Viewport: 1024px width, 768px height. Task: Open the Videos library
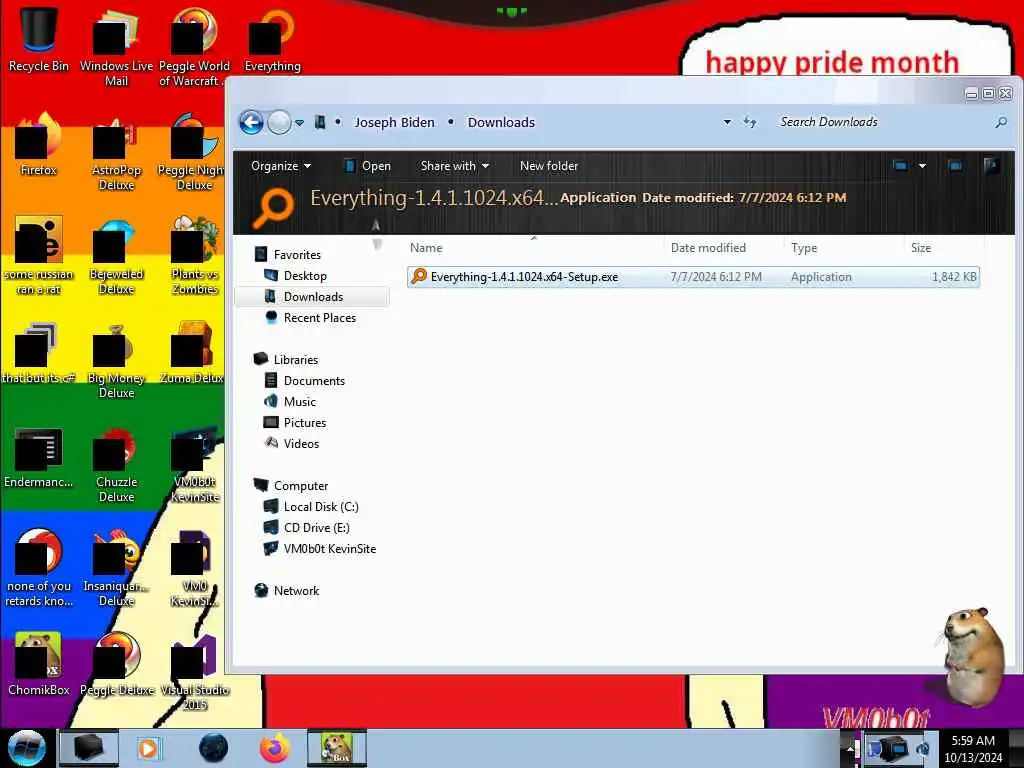tap(300, 443)
